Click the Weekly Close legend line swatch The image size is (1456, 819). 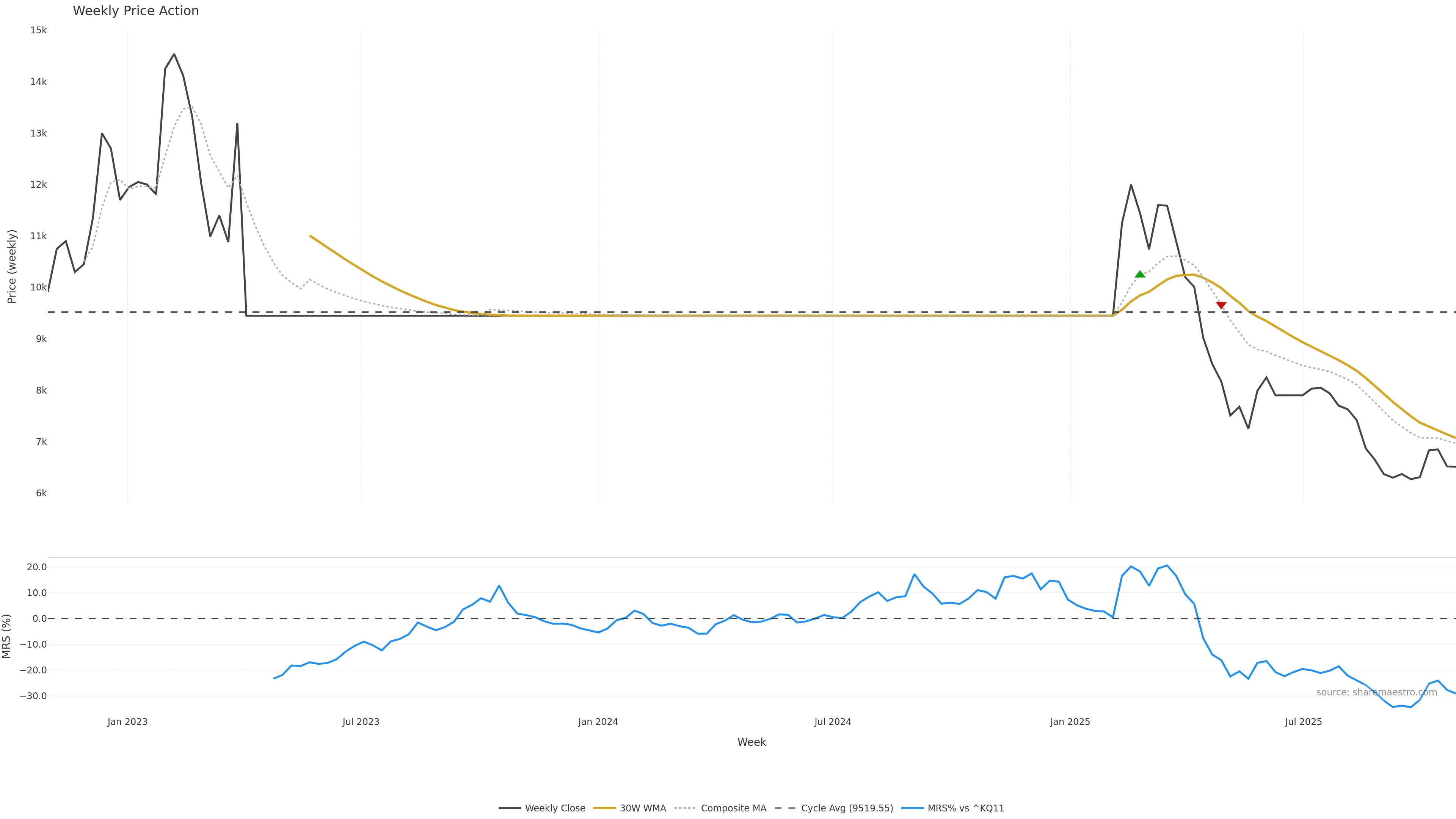click(509, 808)
